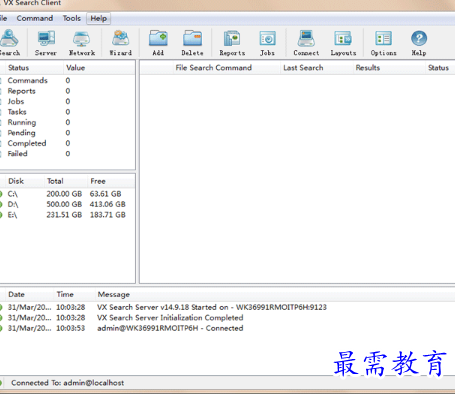The width and height of the screenshot is (455, 395).
Task: Open the Reports toolbar icon
Action: tap(232, 43)
